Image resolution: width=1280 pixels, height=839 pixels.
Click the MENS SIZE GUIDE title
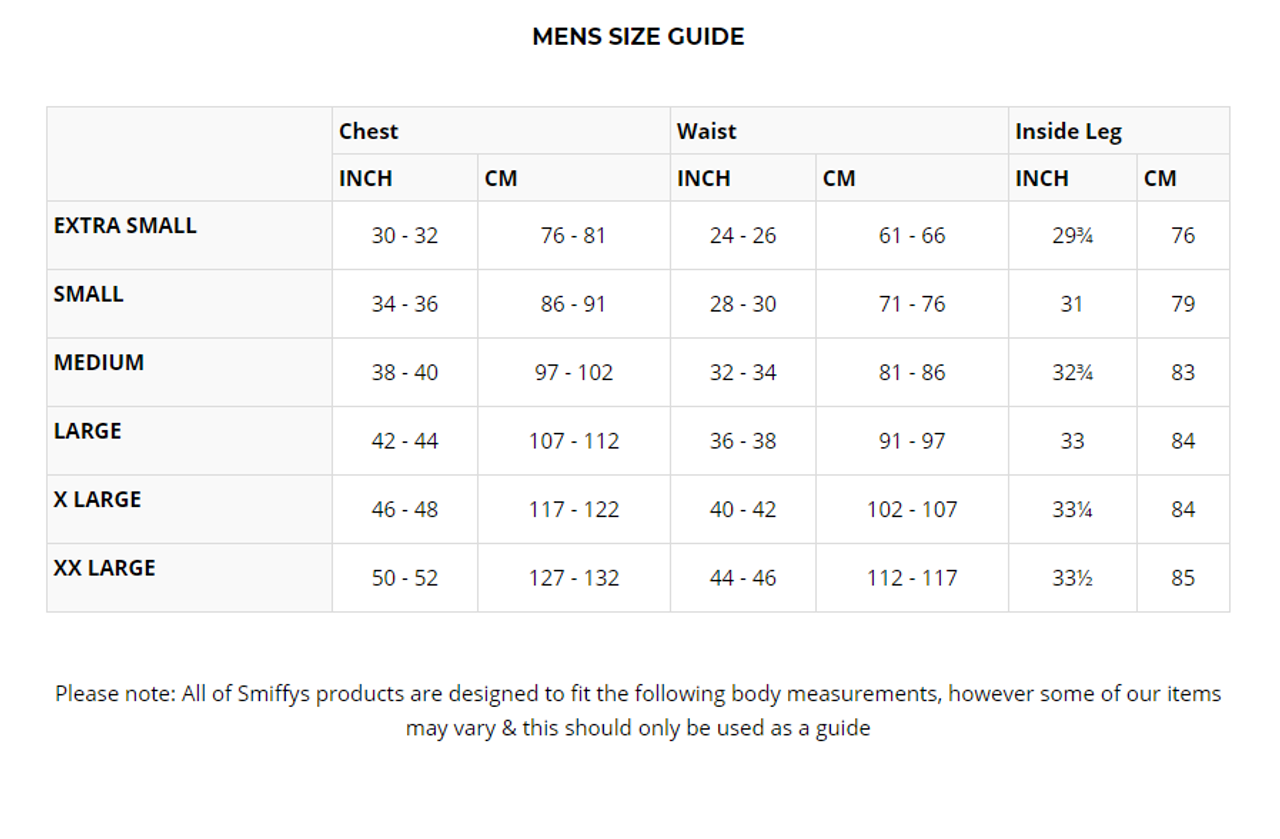point(638,37)
